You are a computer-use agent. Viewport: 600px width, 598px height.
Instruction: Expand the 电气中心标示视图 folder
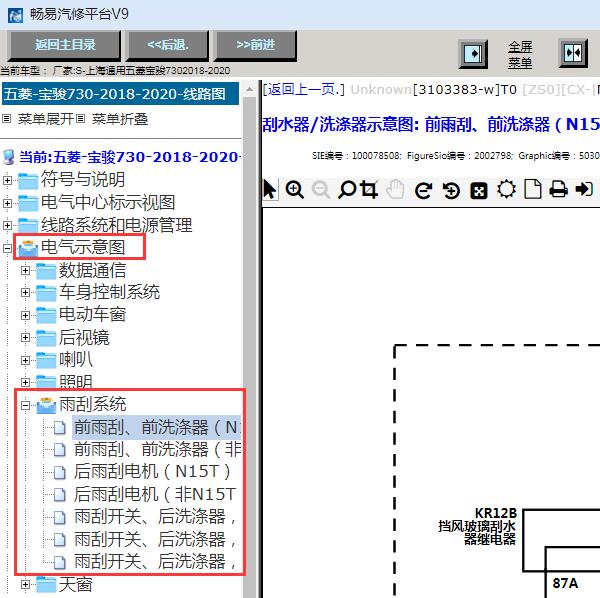click(7, 203)
